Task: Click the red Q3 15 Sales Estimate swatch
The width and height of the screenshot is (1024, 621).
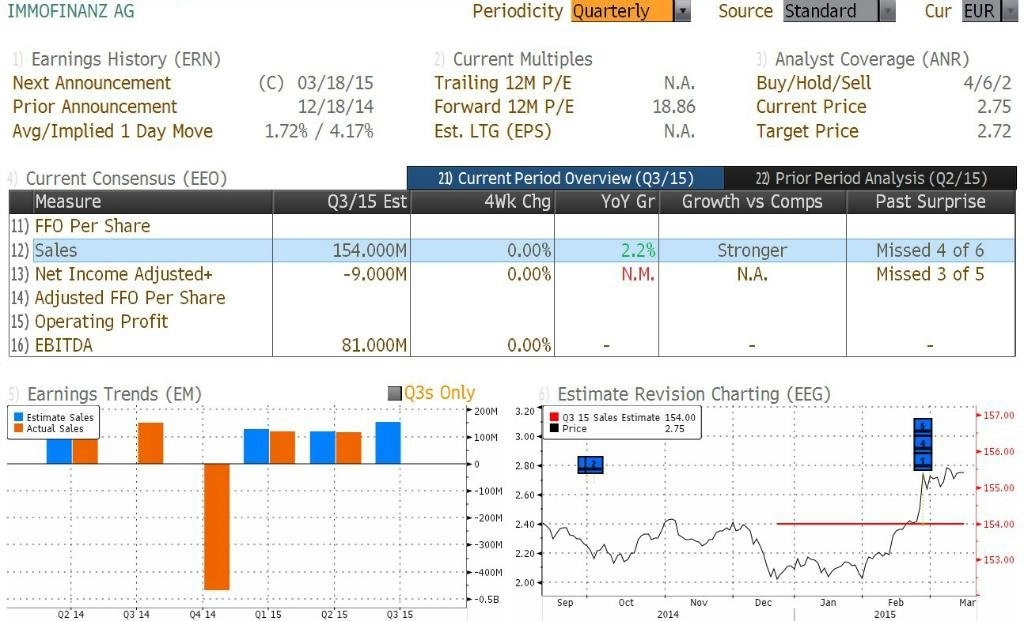Action: tap(554, 417)
